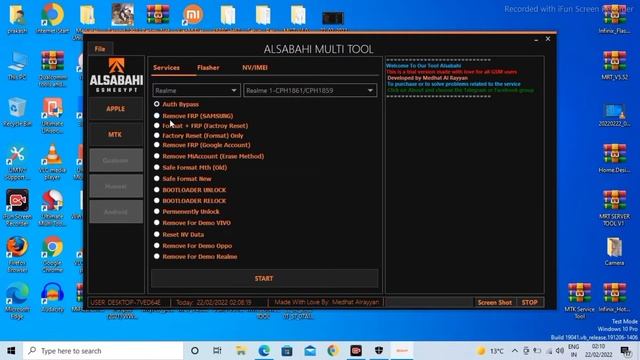
Task: Open the Realme brand dropdown
Action: click(196, 90)
